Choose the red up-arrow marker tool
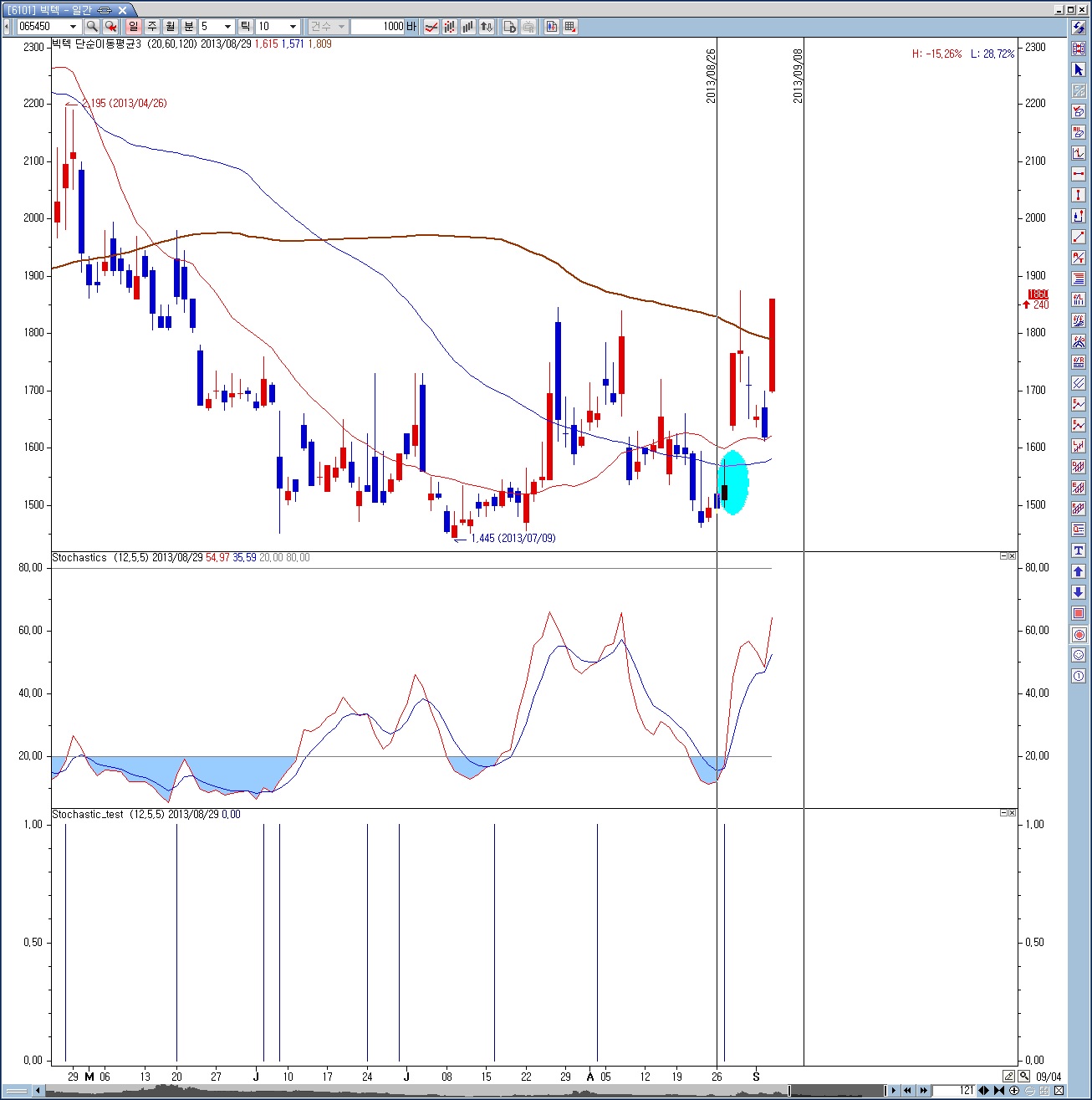This screenshot has height=1100, width=1092. point(1079,571)
